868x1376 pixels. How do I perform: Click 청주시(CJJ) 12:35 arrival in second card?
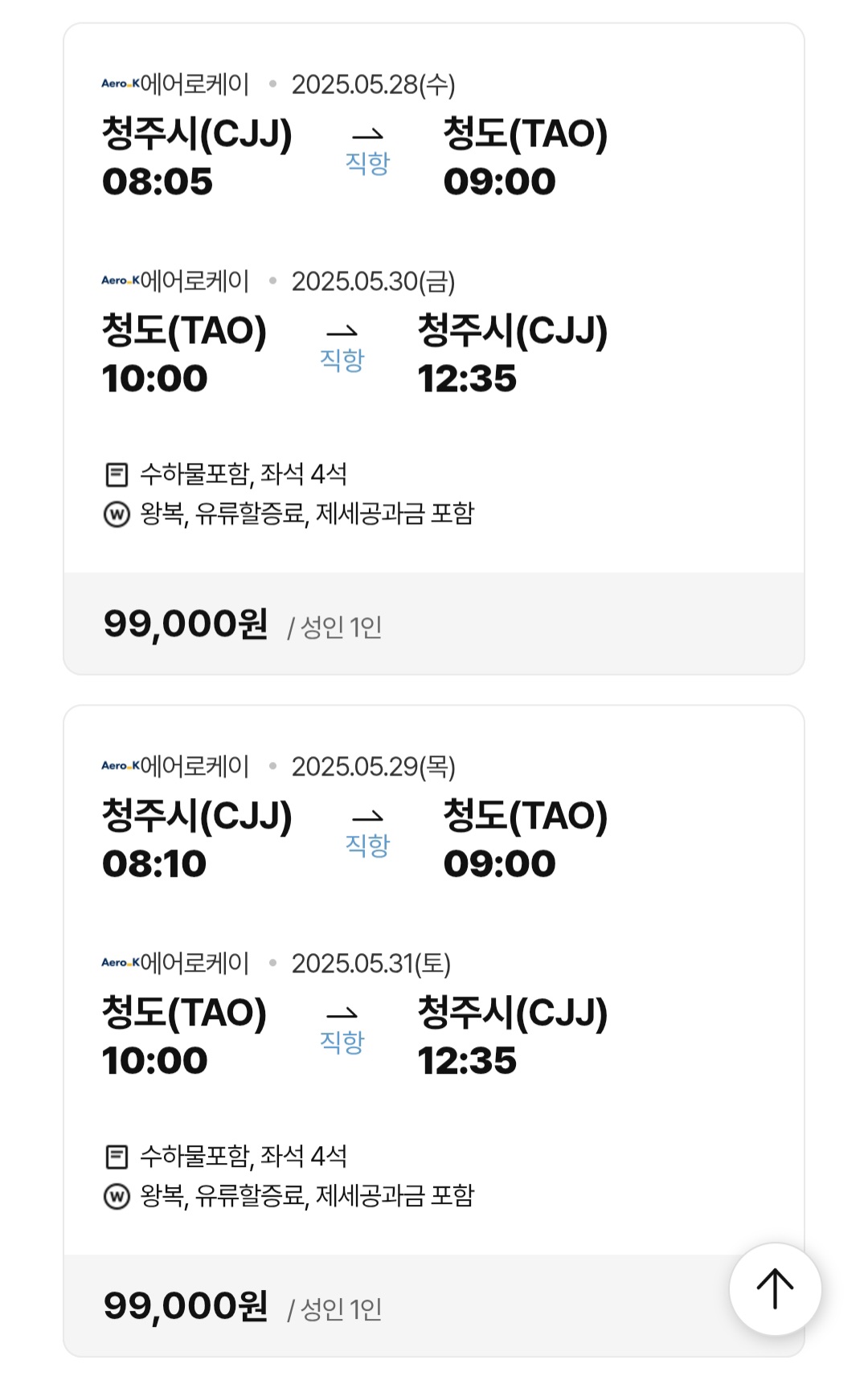coord(512,1036)
